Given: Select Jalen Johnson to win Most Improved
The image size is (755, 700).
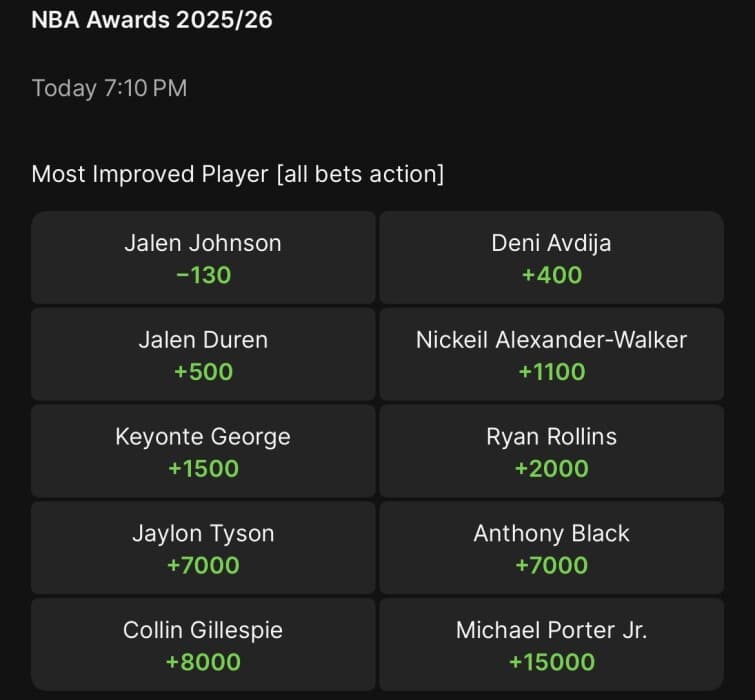Looking at the screenshot, I should click(x=203, y=257).
